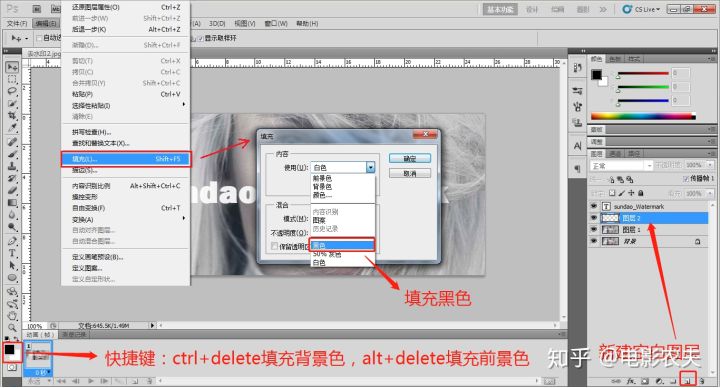
Task: Select the Pen tool
Action: tap(12, 241)
